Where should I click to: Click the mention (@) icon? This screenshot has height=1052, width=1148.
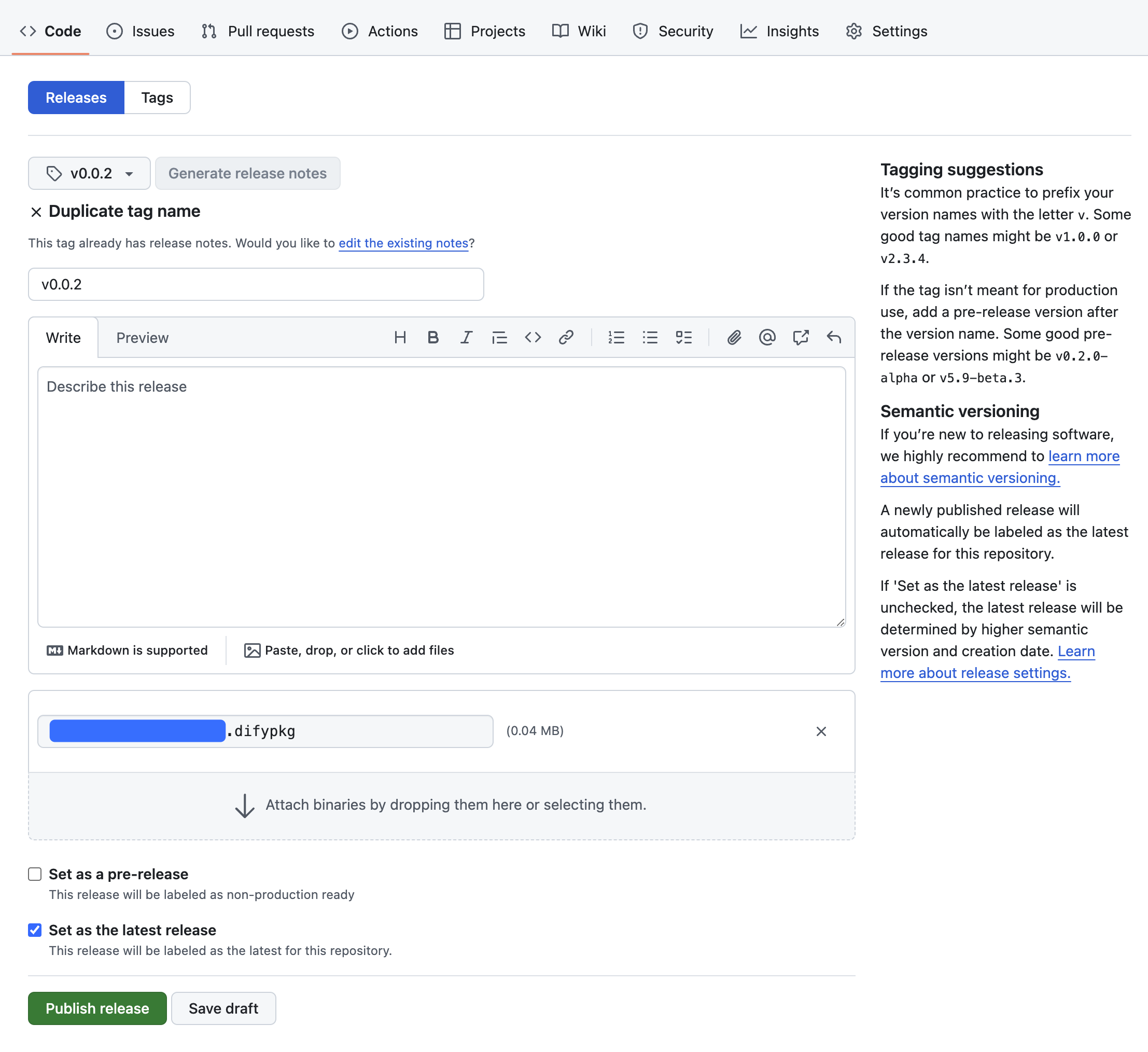[x=767, y=338]
